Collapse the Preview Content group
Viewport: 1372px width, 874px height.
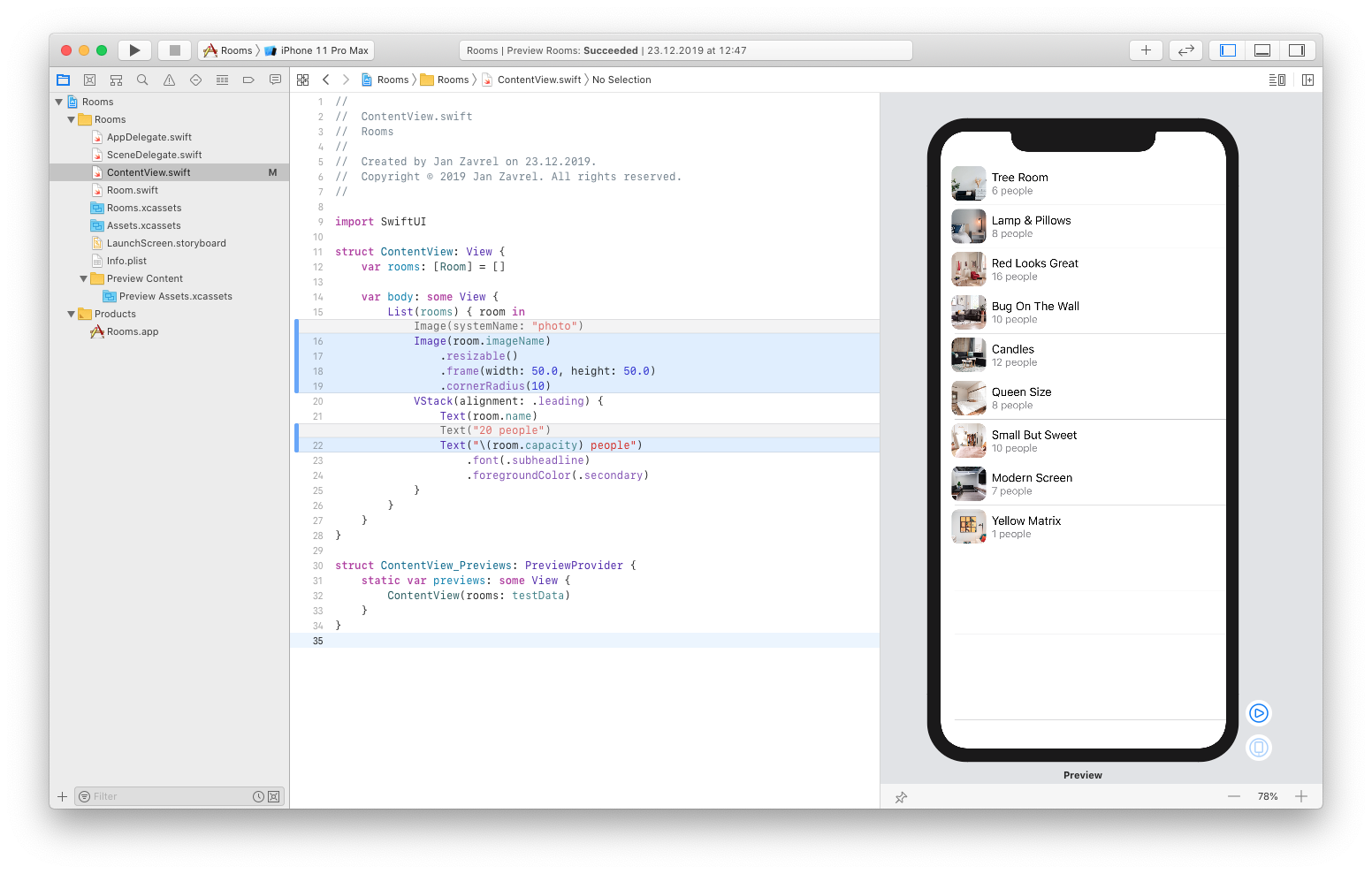pos(83,278)
